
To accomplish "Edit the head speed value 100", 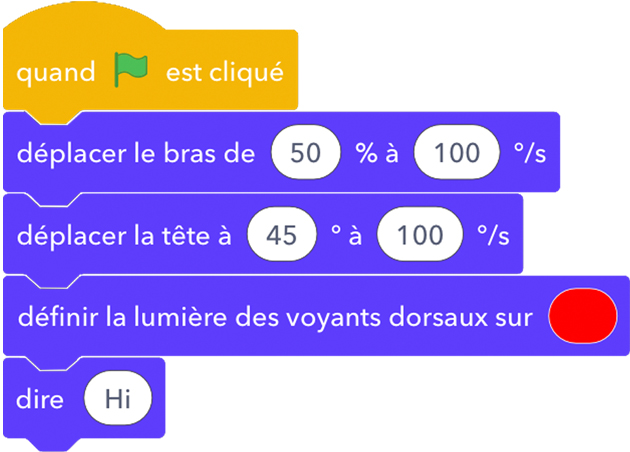I will click(420, 236).
